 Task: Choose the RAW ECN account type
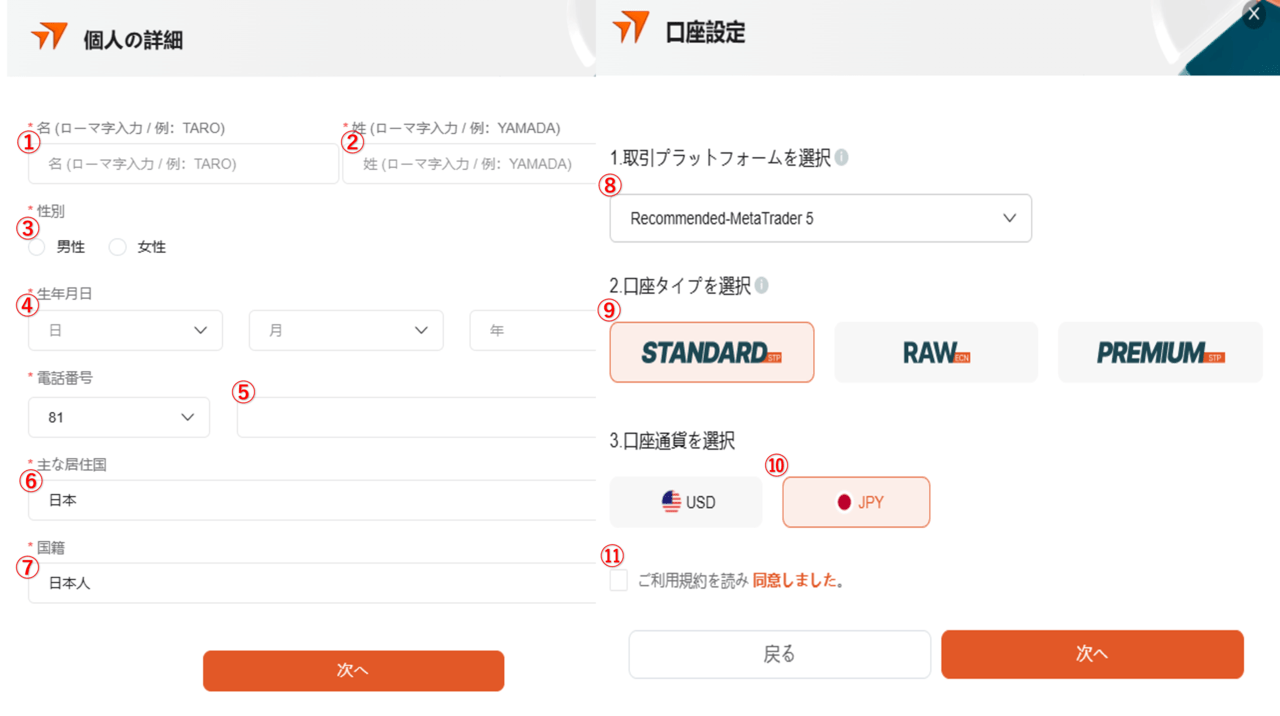[x=936, y=352]
